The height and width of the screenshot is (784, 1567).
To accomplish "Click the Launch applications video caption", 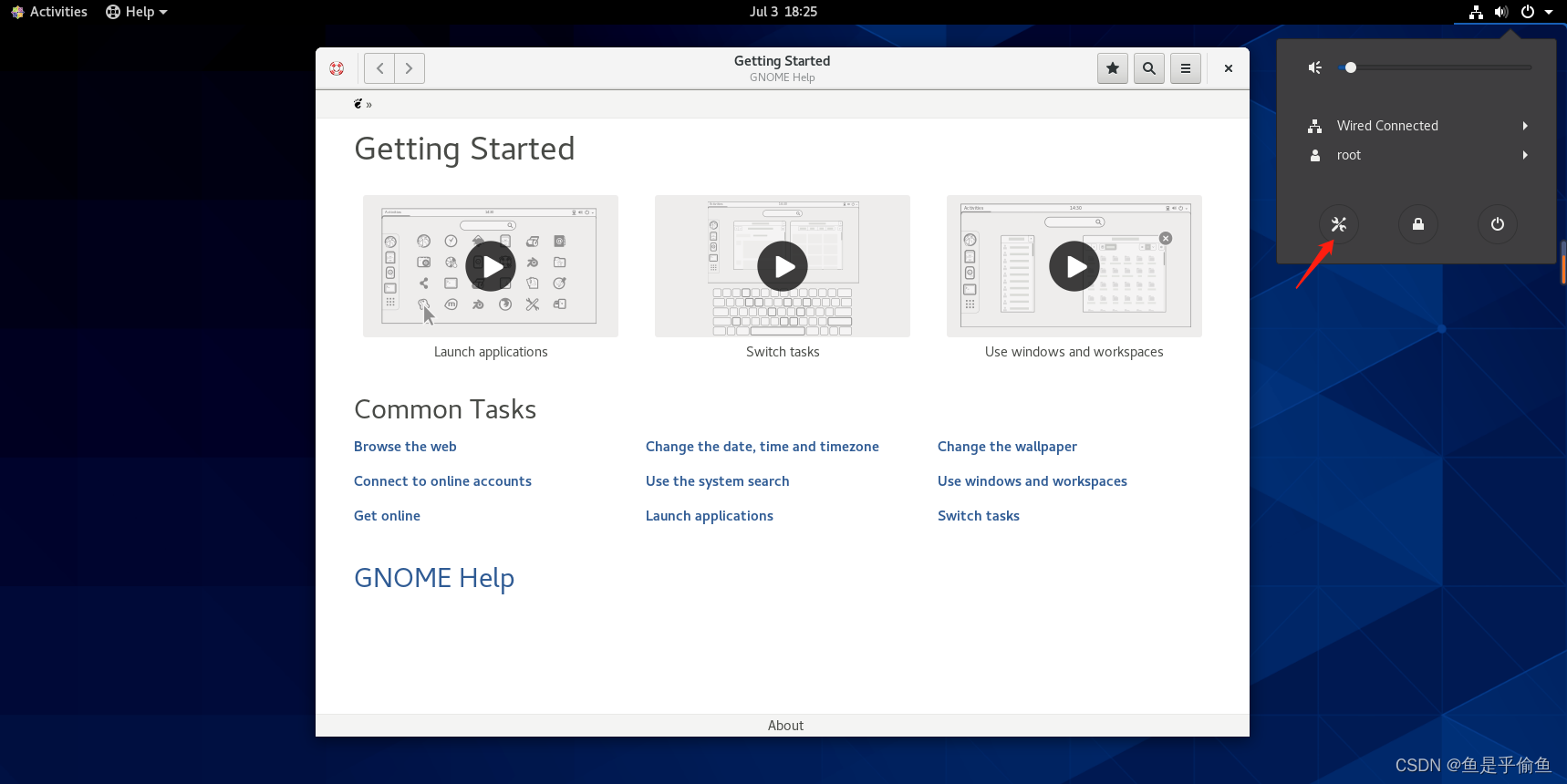I will [491, 352].
